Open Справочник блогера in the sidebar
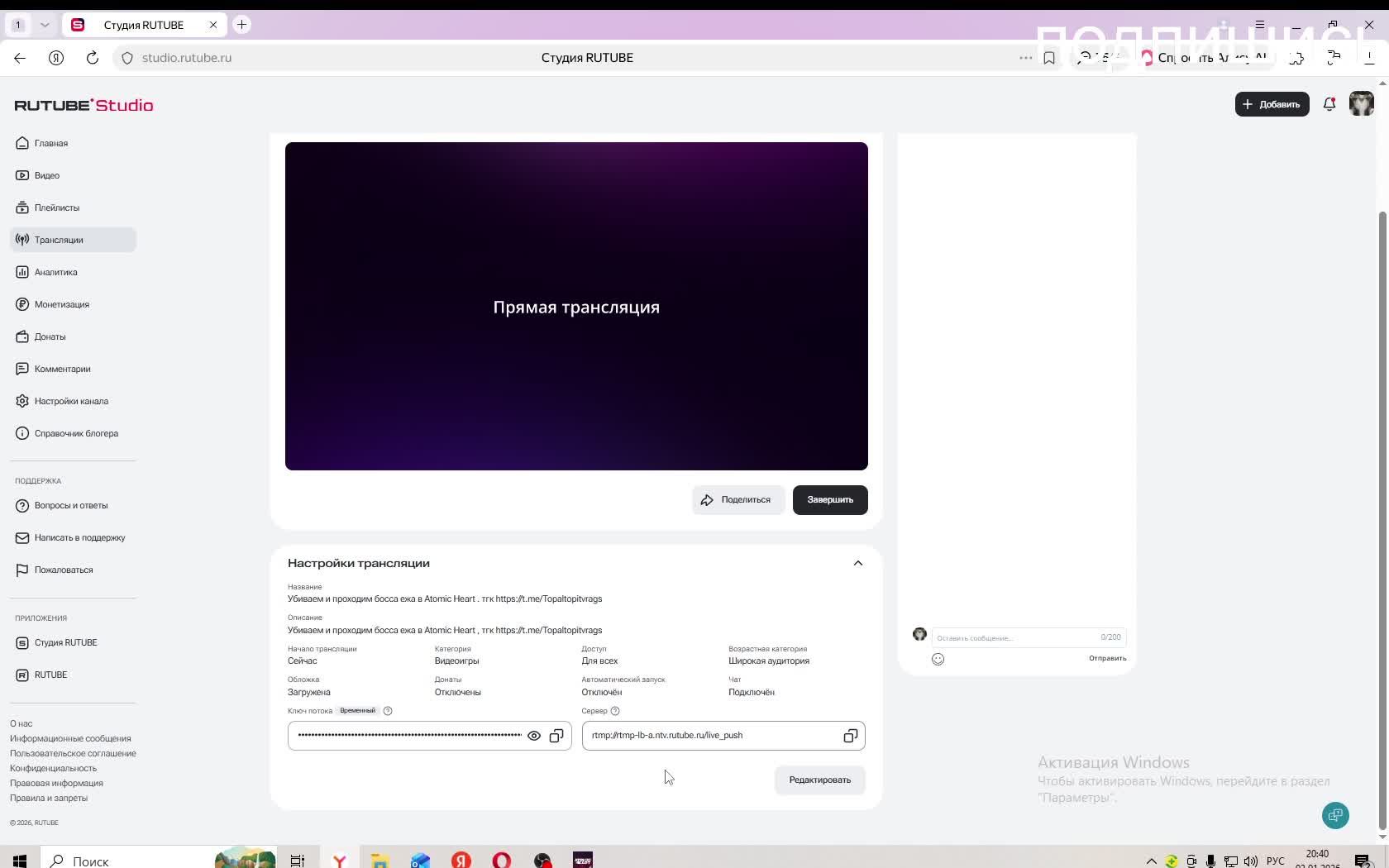Viewport: 1389px width, 868px height. (73, 433)
